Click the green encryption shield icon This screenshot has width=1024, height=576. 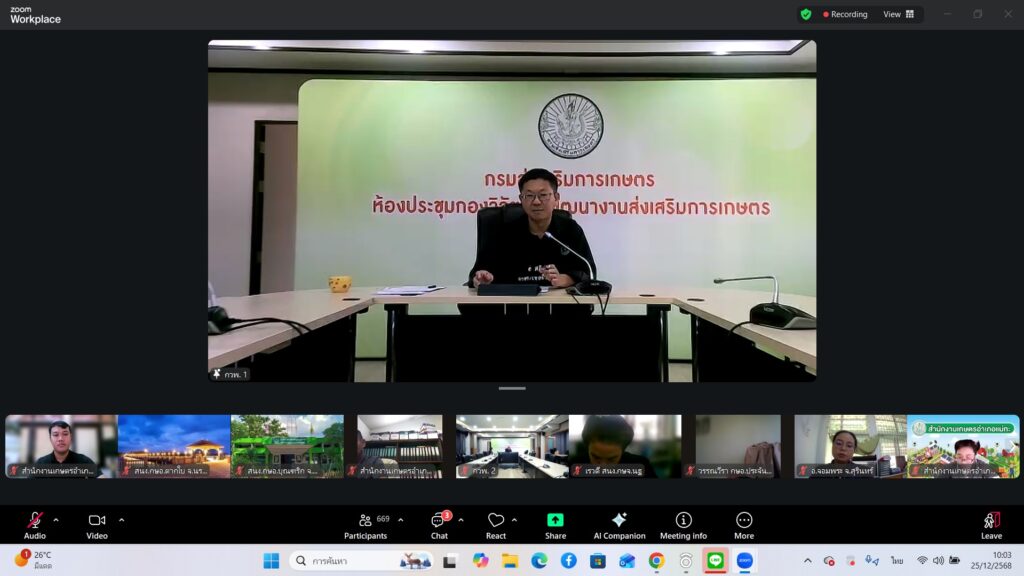[x=806, y=14]
